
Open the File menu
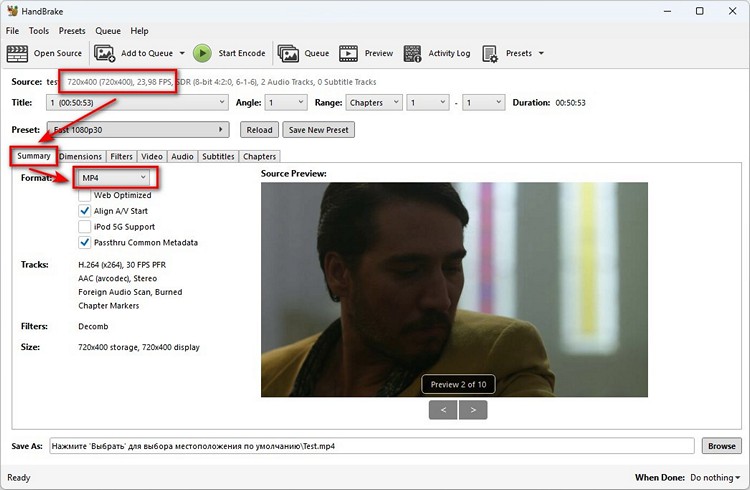point(12,31)
